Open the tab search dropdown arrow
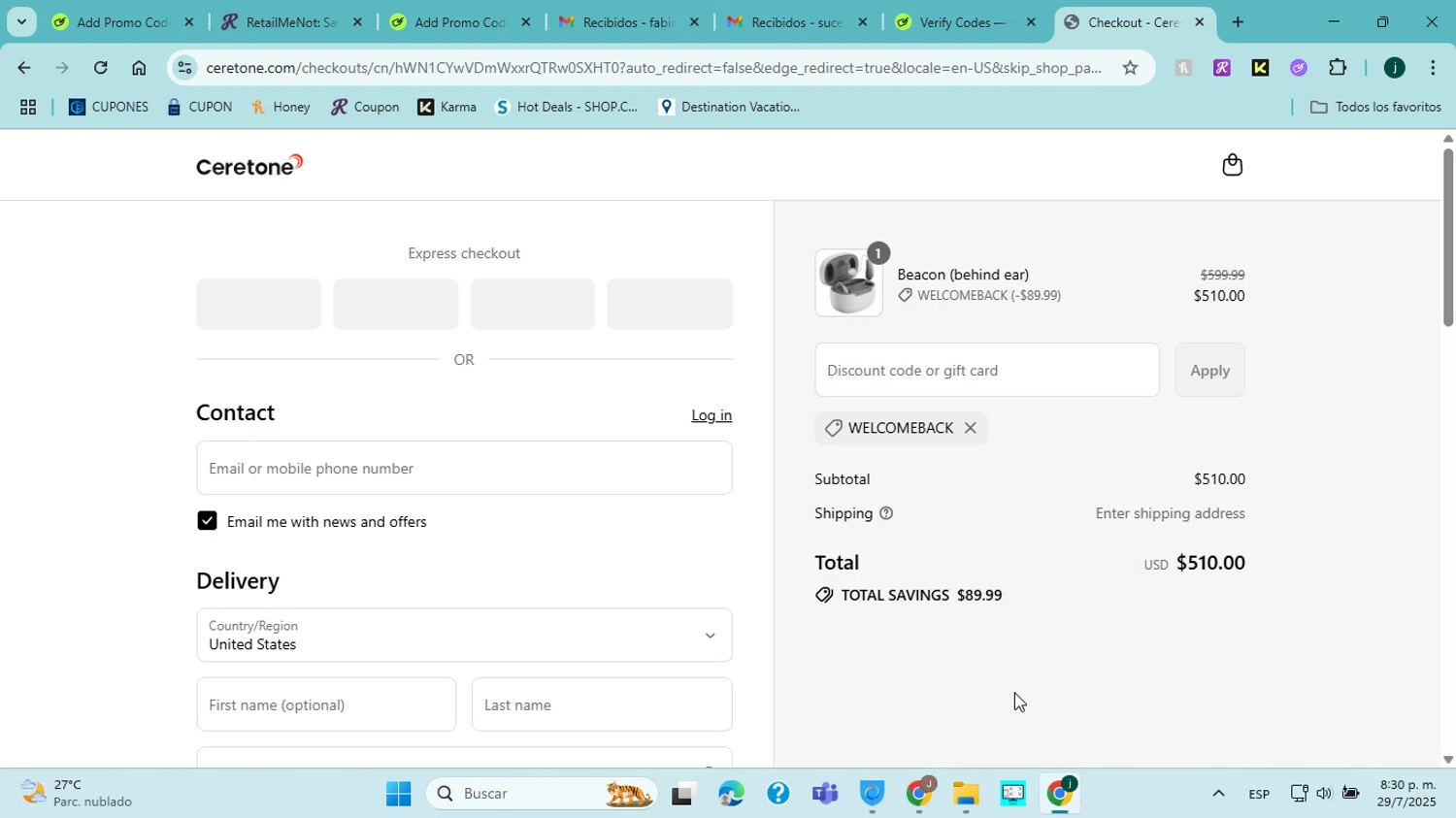The width and height of the screenshot is (1456, 818). (x=21, y=21)
